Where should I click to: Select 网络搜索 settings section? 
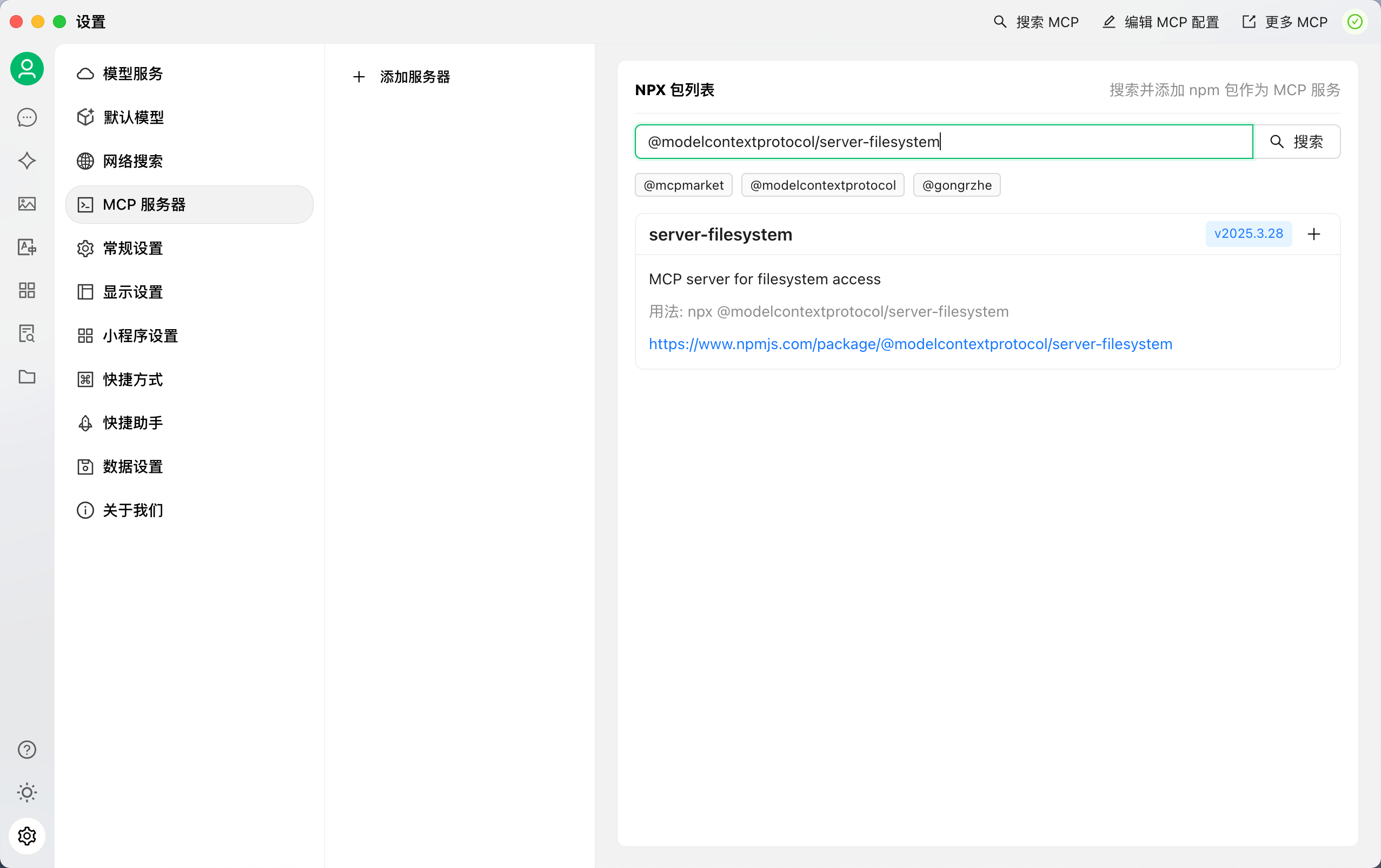[x=189, y=161]
